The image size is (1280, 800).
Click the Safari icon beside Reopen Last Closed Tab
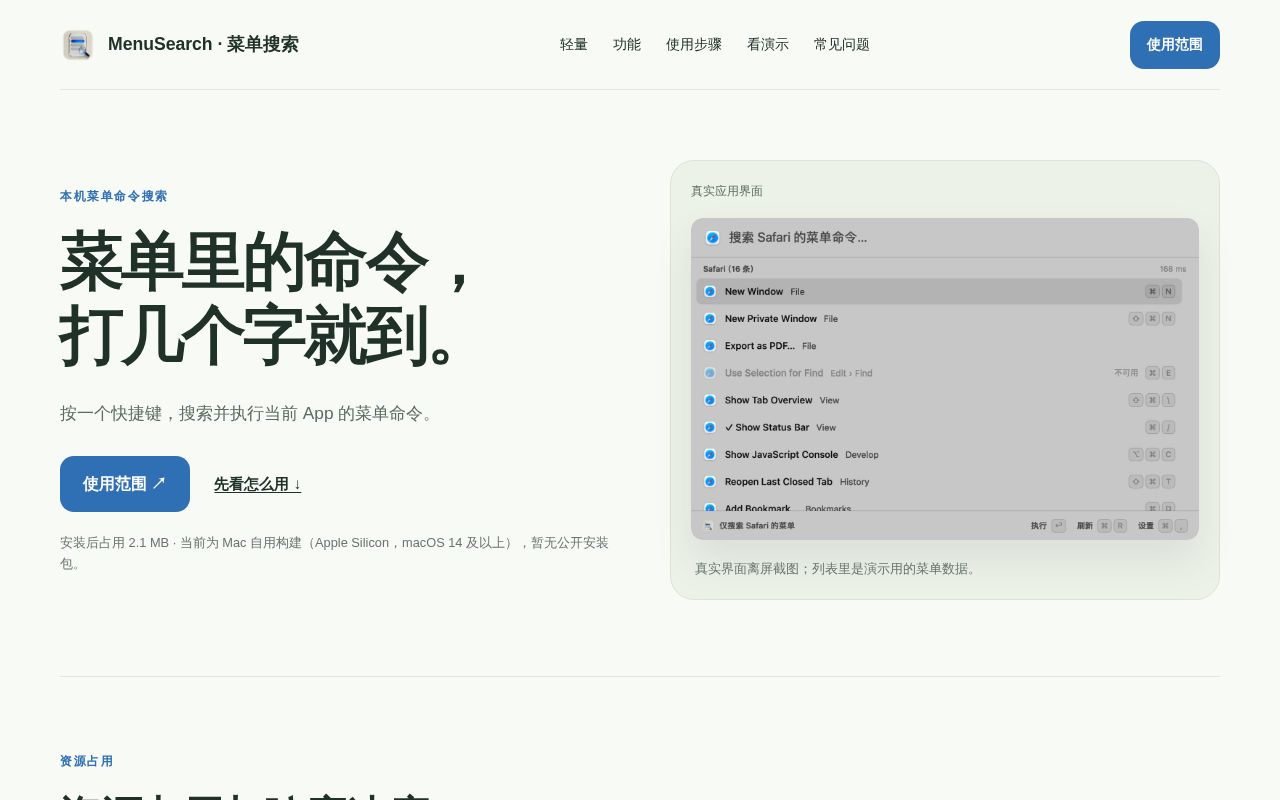(710, 481)
